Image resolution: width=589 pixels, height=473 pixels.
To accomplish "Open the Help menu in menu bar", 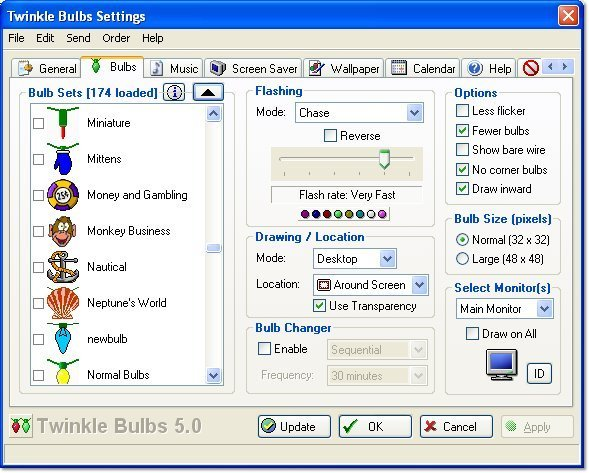I will pyautogui.click(x=153, y=38).
